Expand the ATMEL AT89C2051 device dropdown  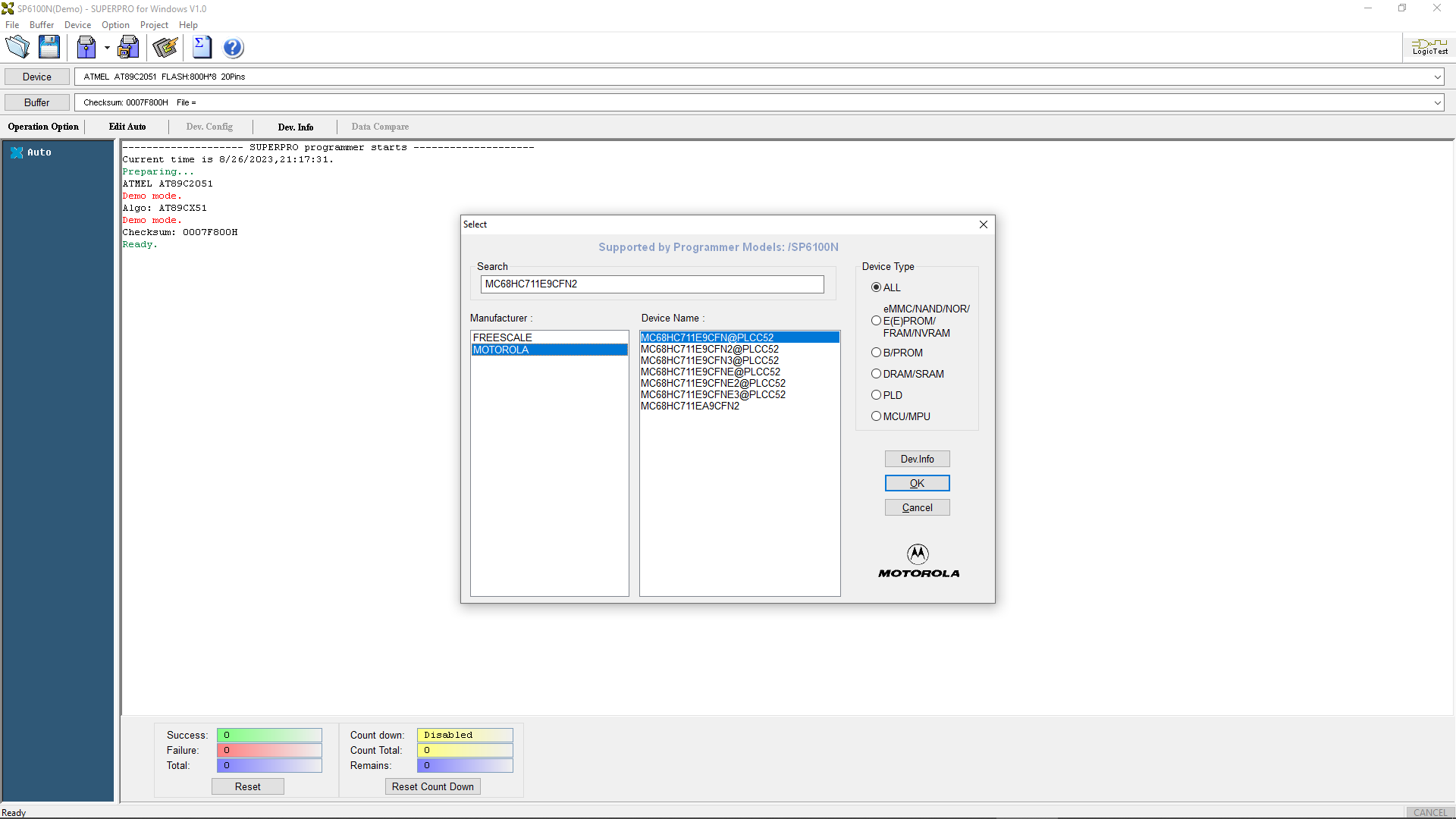click(1437, 77)
